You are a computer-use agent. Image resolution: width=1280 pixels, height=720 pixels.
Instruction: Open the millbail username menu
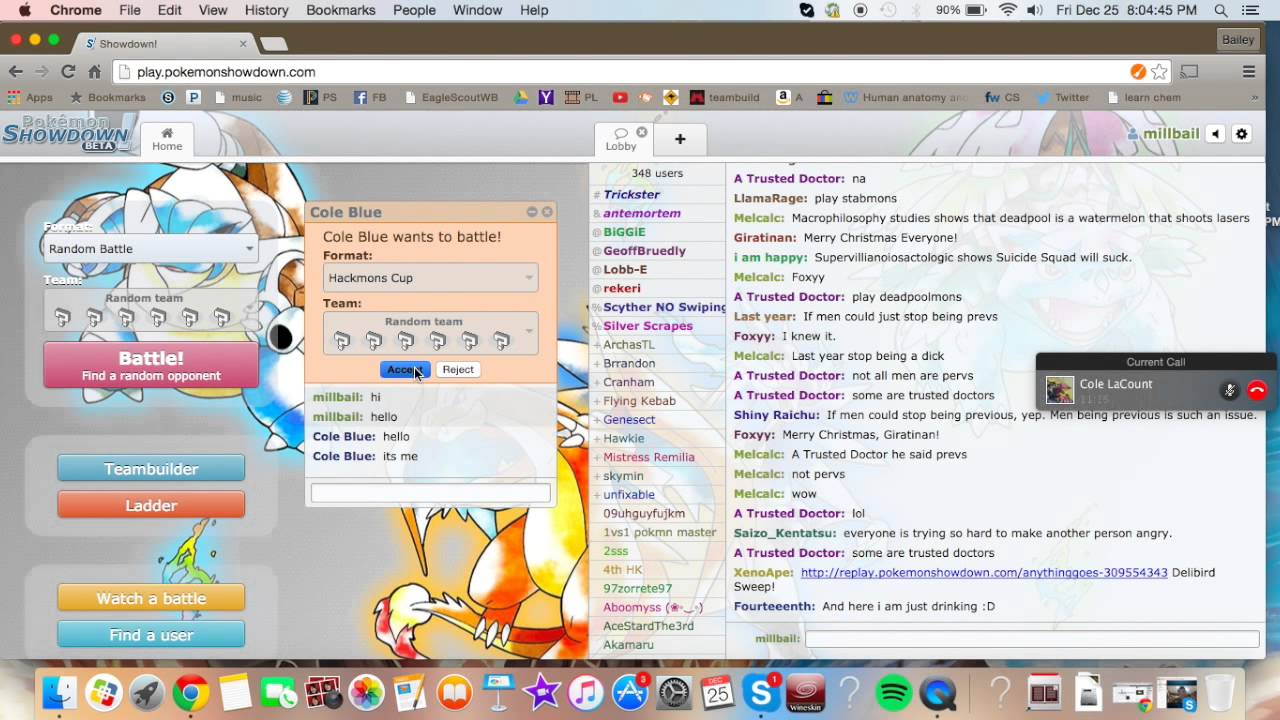tap(1162, 134)
